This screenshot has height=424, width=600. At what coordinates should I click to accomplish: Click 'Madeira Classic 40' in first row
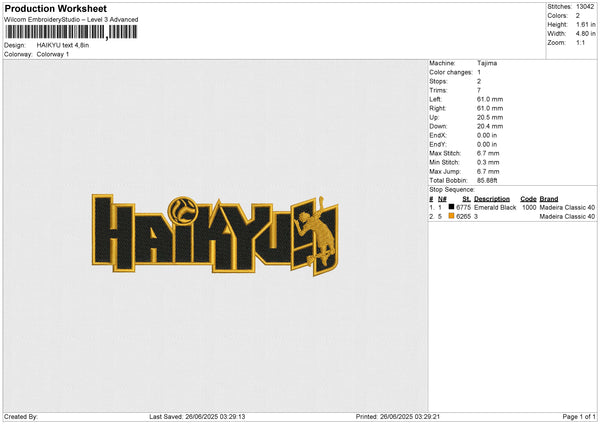(x=567, y=207)
